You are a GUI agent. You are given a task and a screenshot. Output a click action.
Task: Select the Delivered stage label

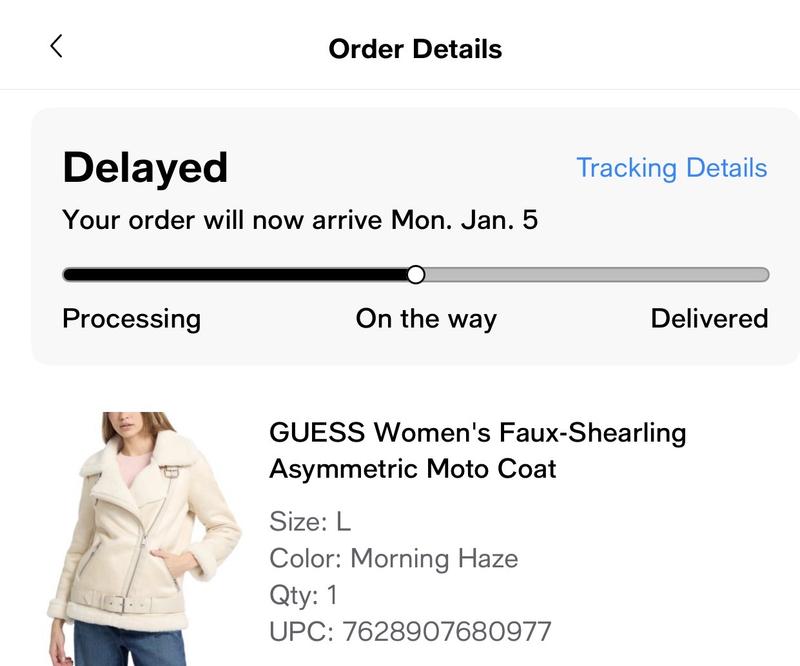click(x=709, y=319)
